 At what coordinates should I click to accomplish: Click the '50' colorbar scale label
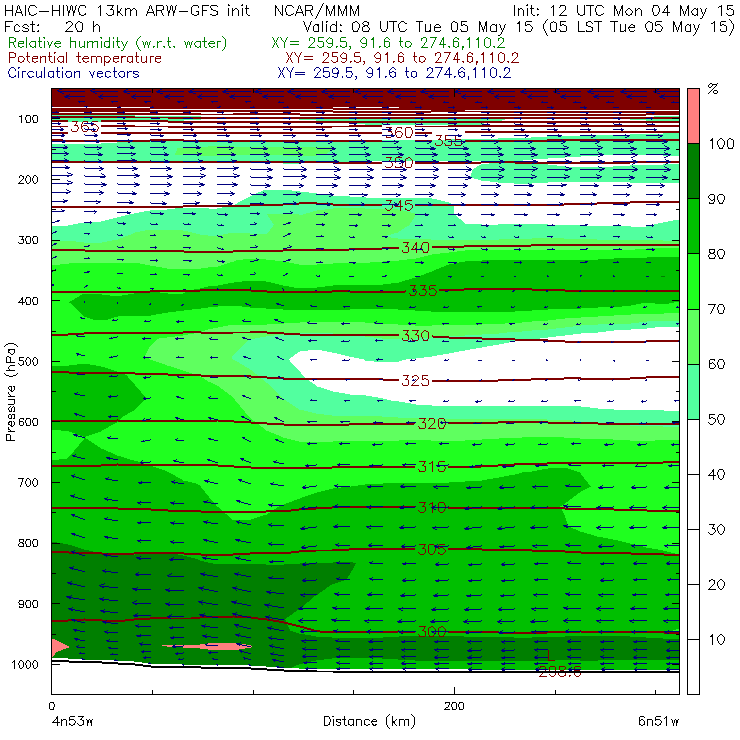pos(716,419)
